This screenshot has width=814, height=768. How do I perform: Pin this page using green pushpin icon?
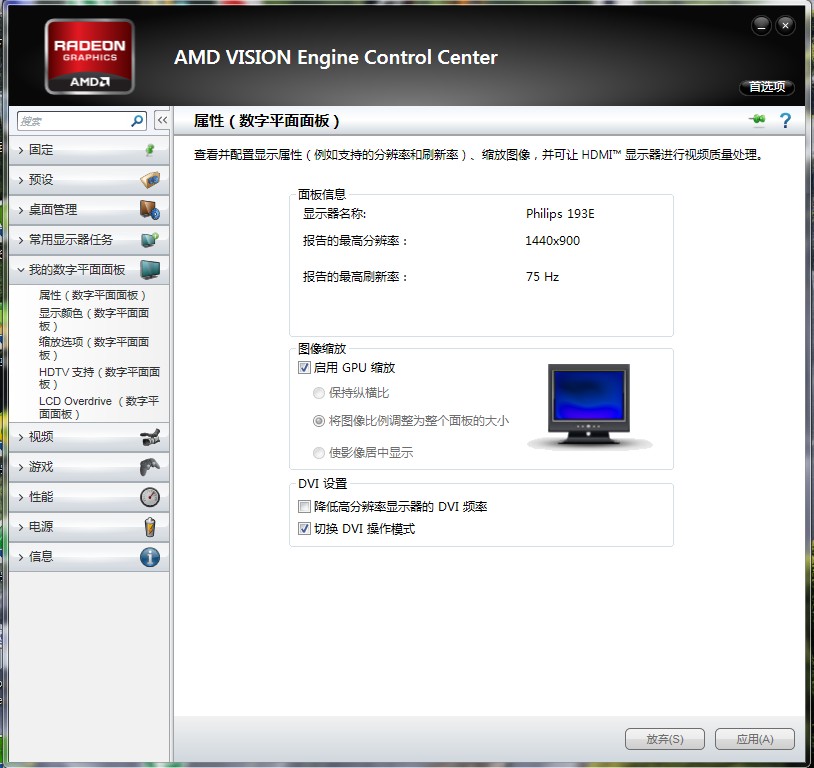[757, 119]
